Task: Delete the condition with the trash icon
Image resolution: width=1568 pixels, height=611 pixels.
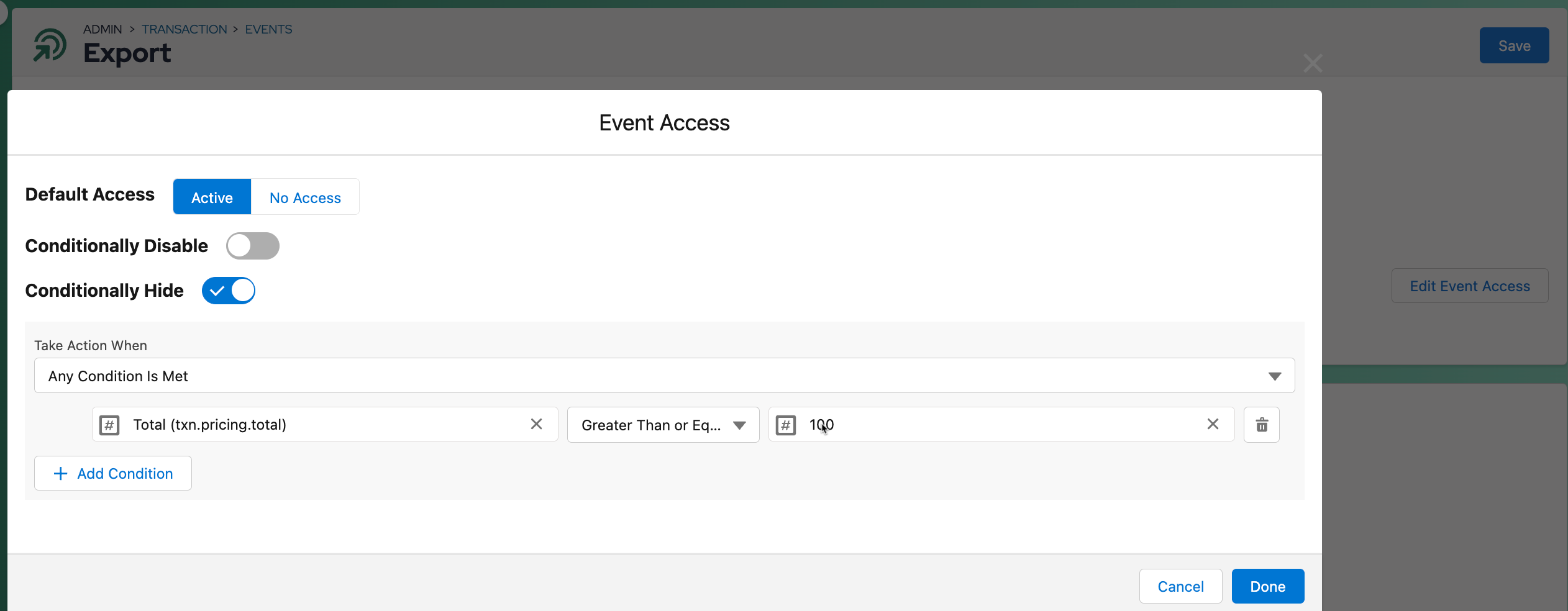Action: click(x=1262, y=425)
